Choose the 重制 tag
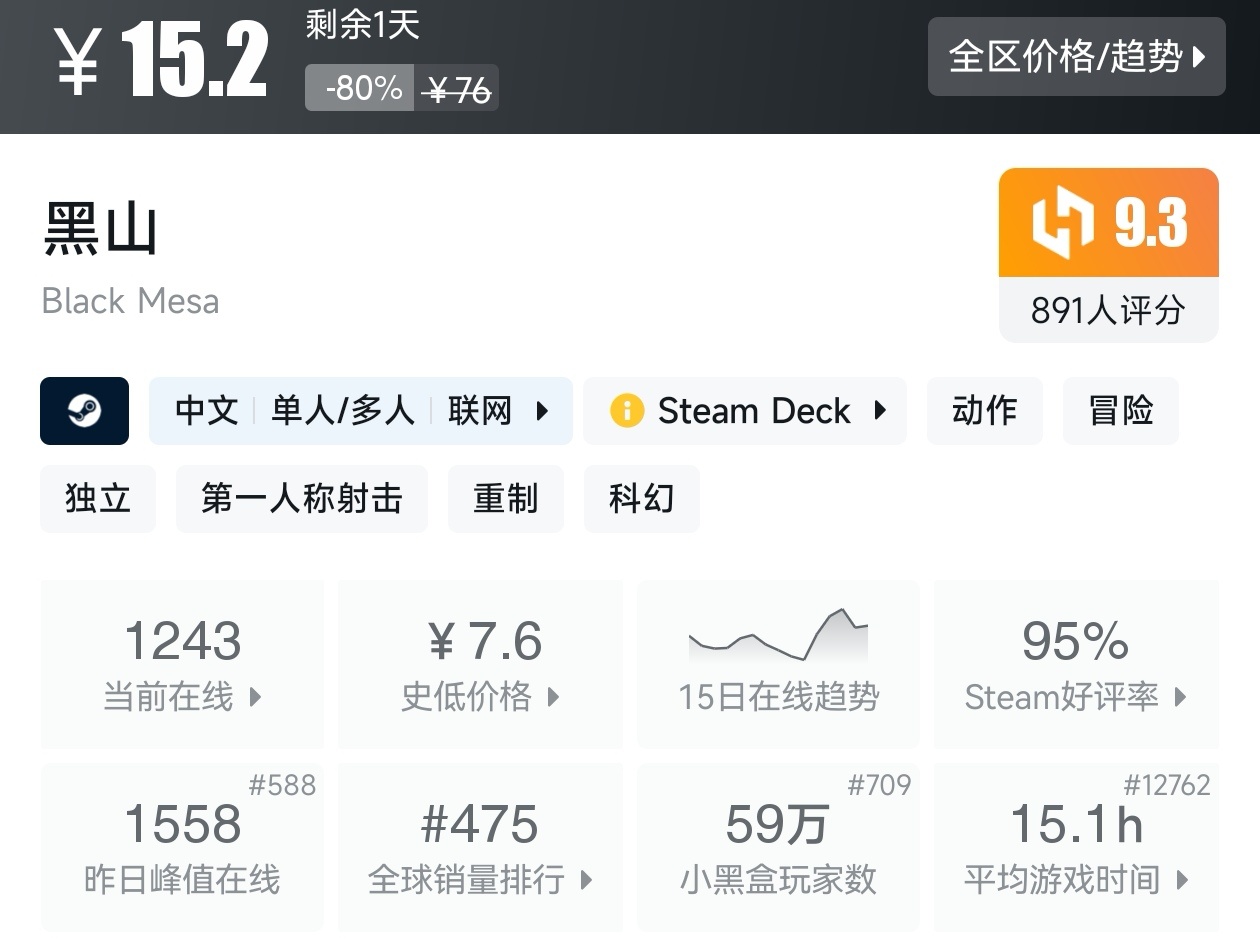This screenshot has height=952, width=1260. (505, 498)
